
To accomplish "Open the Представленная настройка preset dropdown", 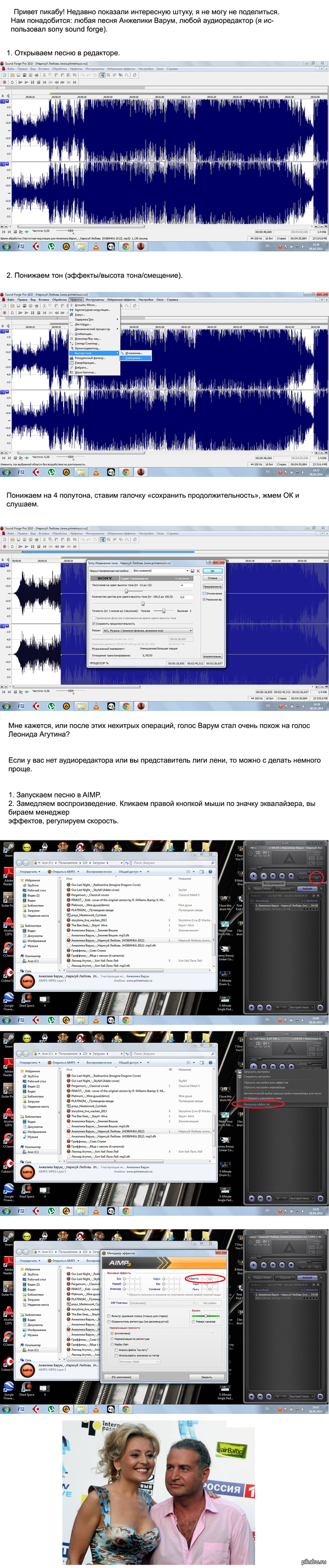I will pos(161,571).
